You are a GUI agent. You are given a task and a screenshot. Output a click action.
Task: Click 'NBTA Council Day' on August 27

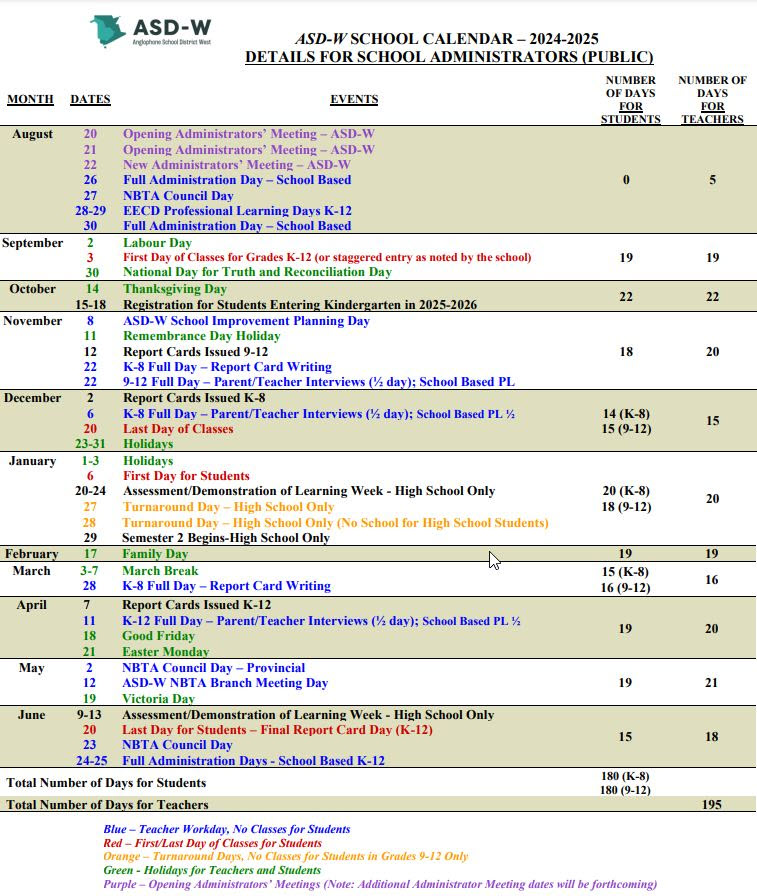pos(178,195)
